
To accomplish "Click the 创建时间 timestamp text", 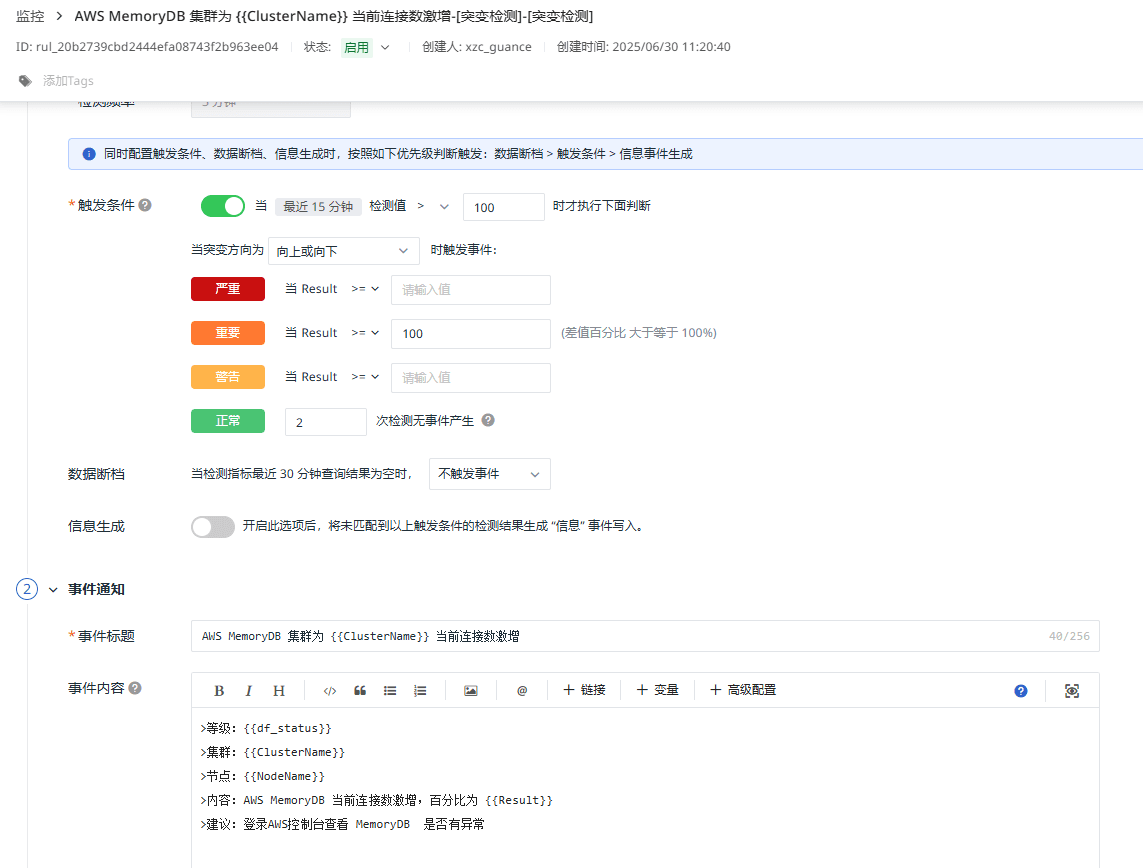I will point(644,47).
